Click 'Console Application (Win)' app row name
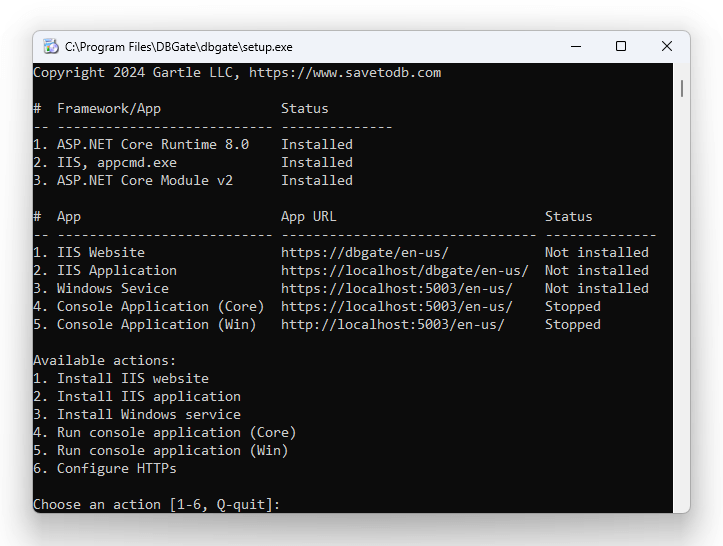 [x=156, y=325]
